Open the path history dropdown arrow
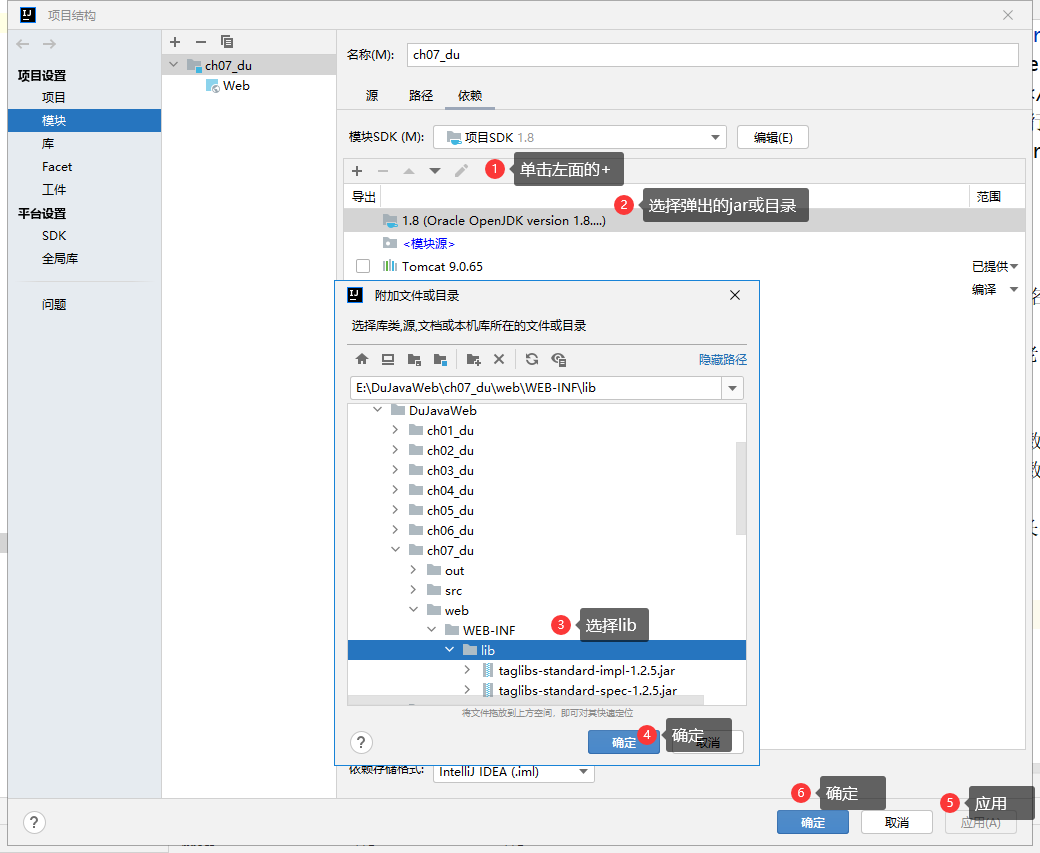 (733, 388)
